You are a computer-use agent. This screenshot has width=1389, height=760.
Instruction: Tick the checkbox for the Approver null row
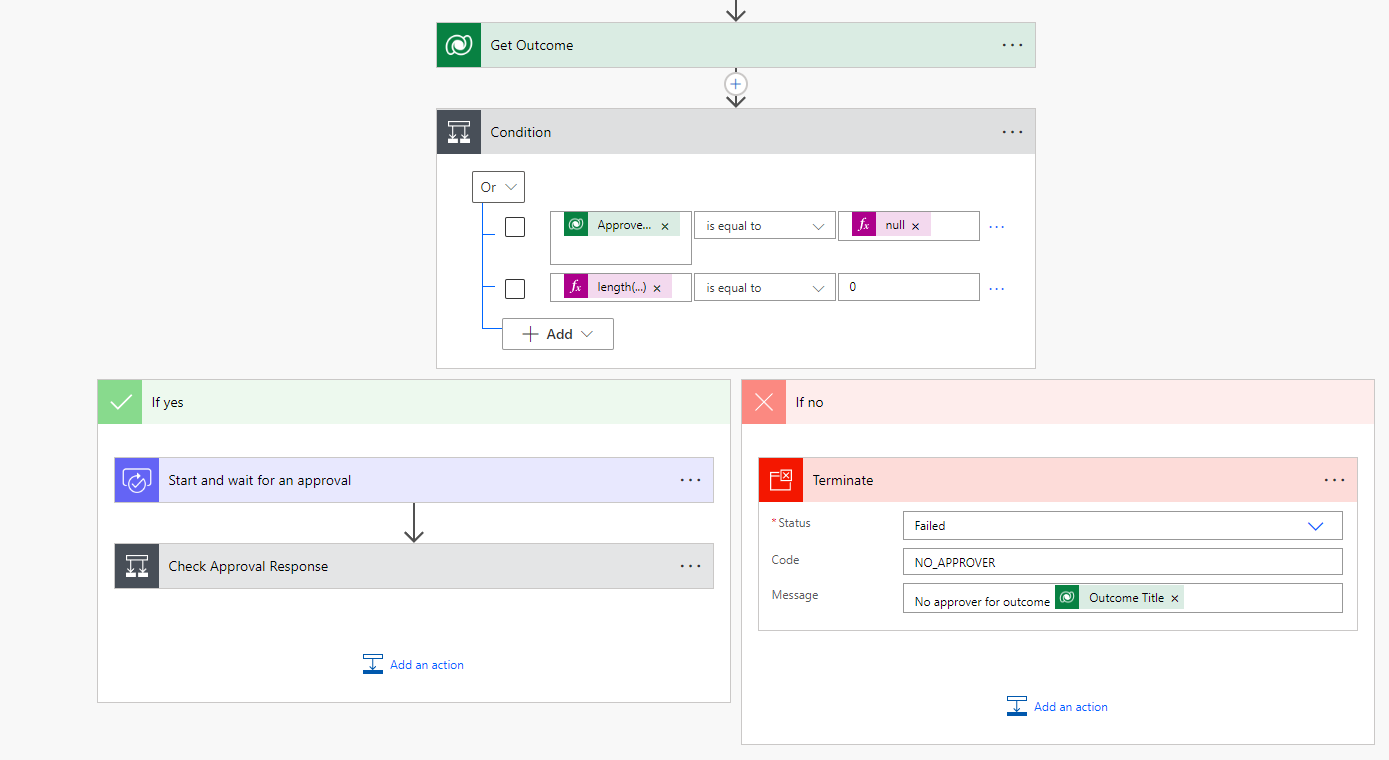(515, 227)
